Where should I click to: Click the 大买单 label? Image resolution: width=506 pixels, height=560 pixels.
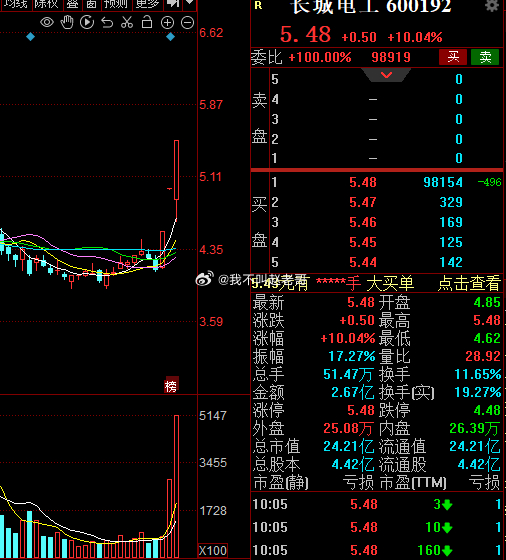coord(390,283)
